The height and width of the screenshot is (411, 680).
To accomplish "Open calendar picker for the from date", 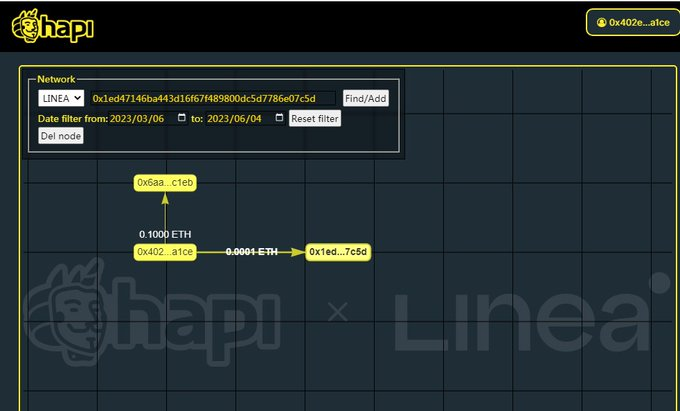I will pos(182,118).
